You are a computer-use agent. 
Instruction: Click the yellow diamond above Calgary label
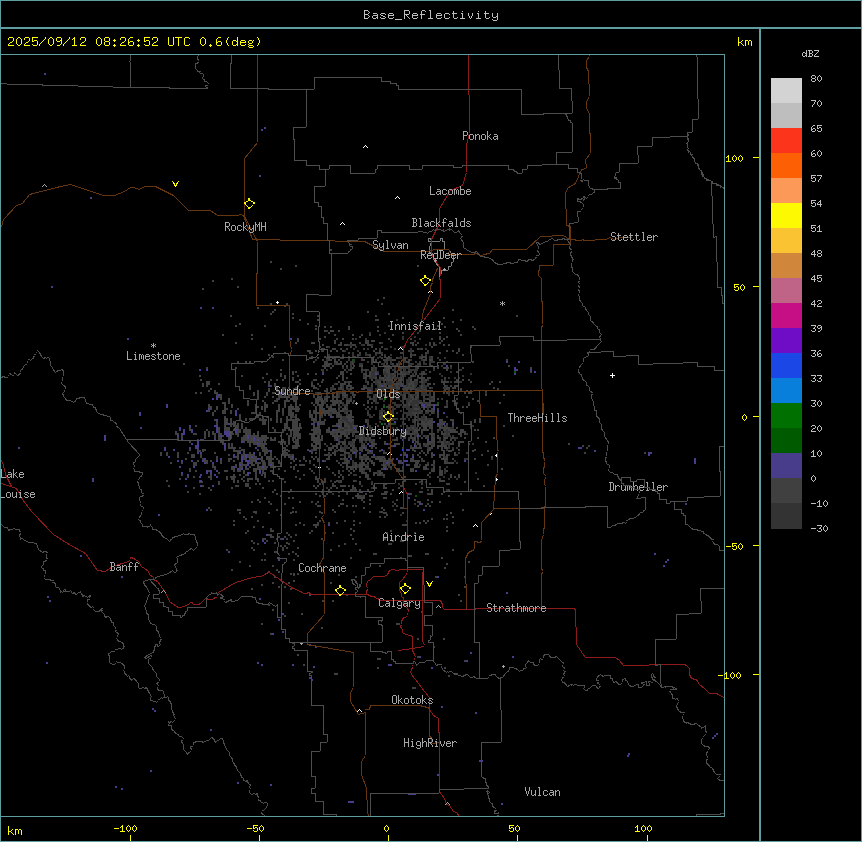click(x=405, y=589)
